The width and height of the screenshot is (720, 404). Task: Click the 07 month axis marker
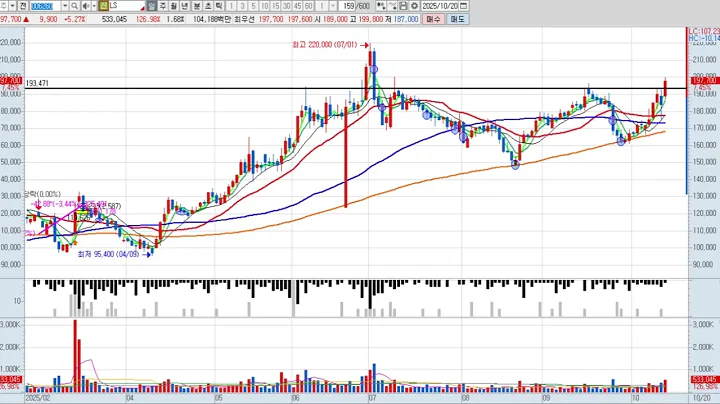[372, 398]
